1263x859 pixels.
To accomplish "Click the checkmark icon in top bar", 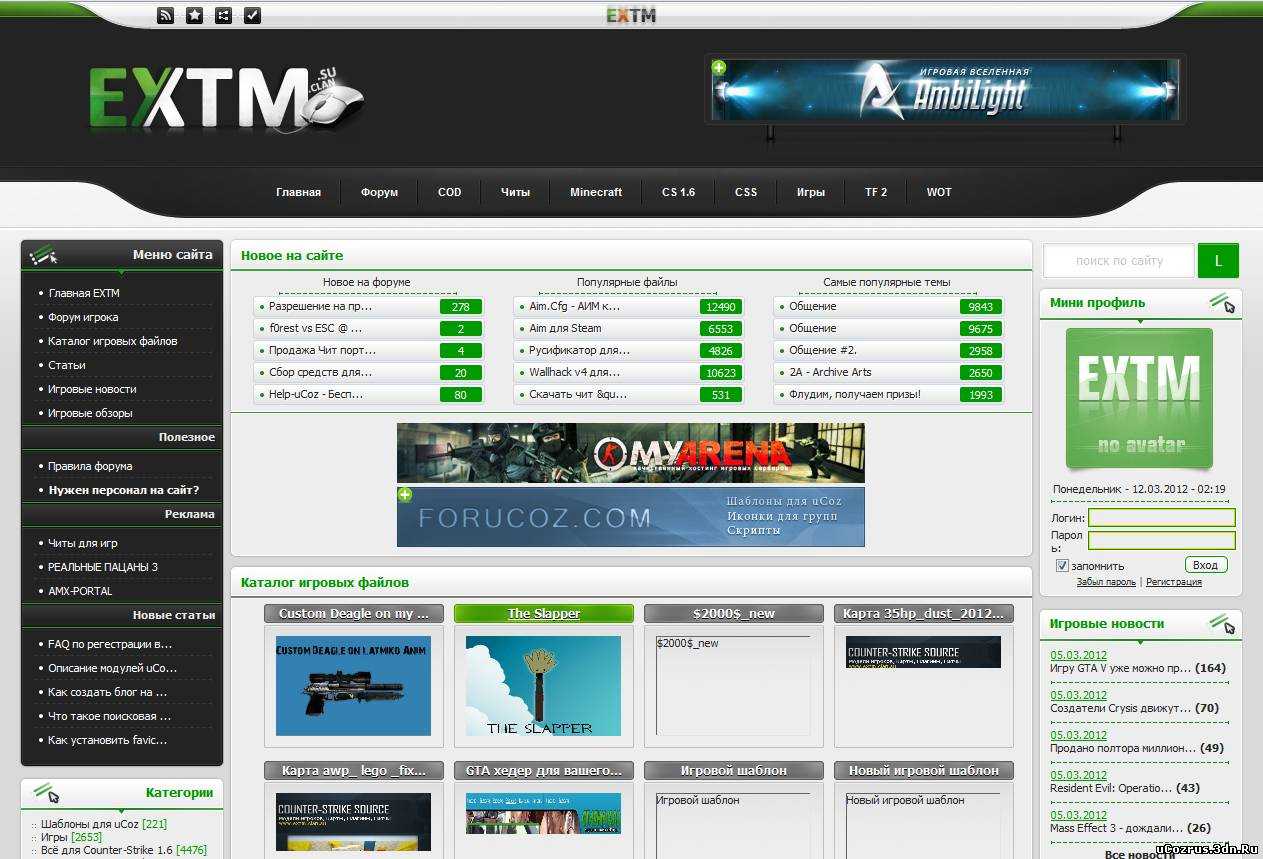I will click(252, 15).
